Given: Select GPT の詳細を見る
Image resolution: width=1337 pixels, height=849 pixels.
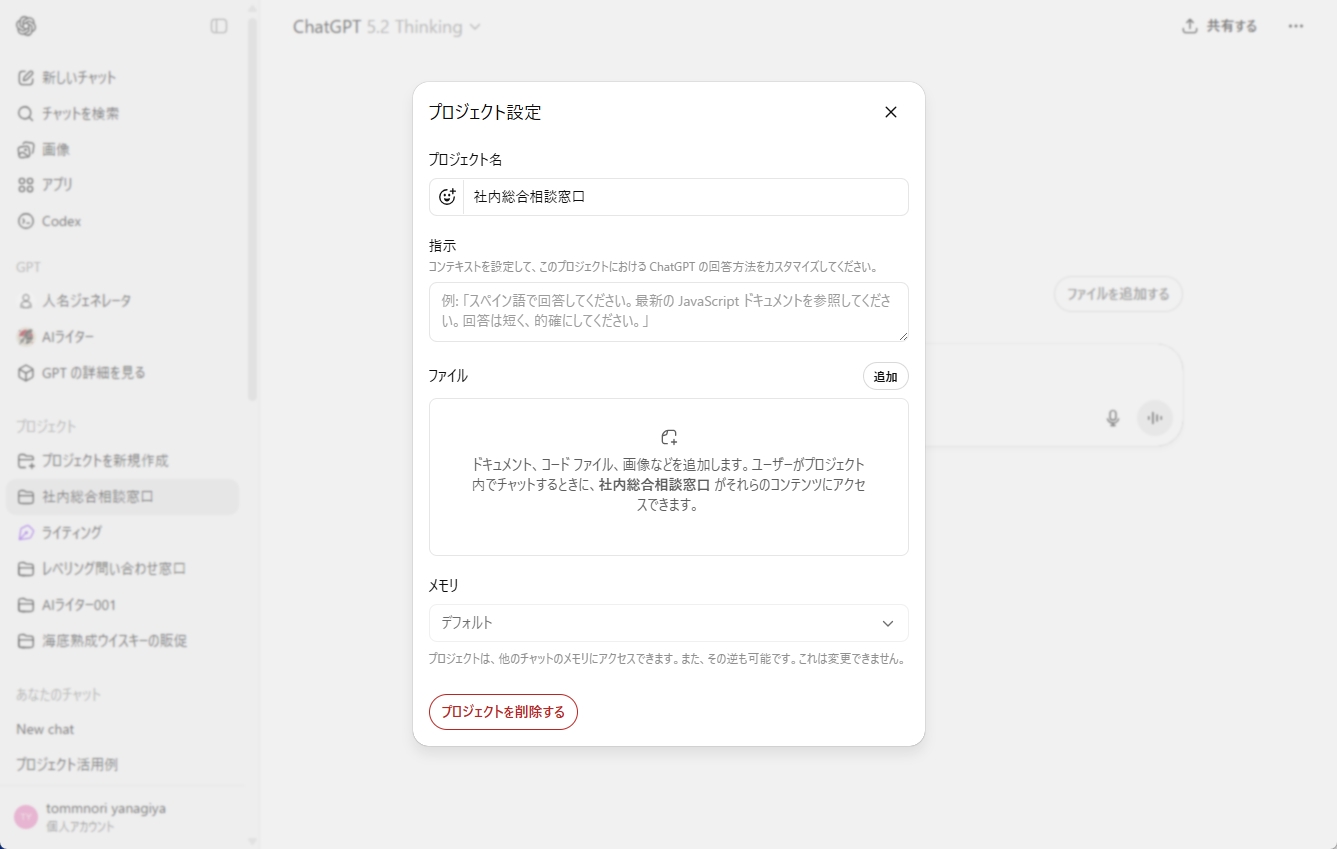Looking at the screenshot, I should (x=123, y=372).
